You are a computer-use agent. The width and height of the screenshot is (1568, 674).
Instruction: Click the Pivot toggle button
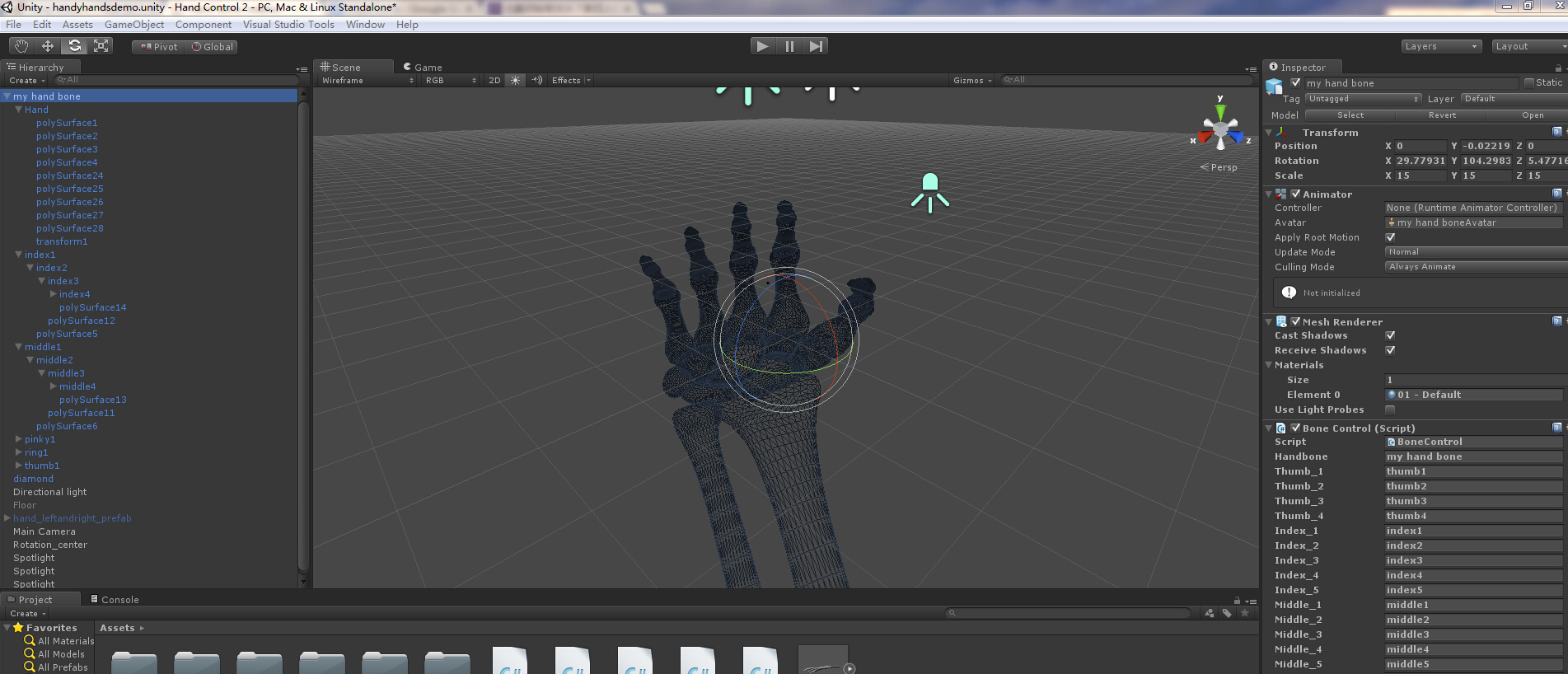pyautogui.click(x=159, y=47)
